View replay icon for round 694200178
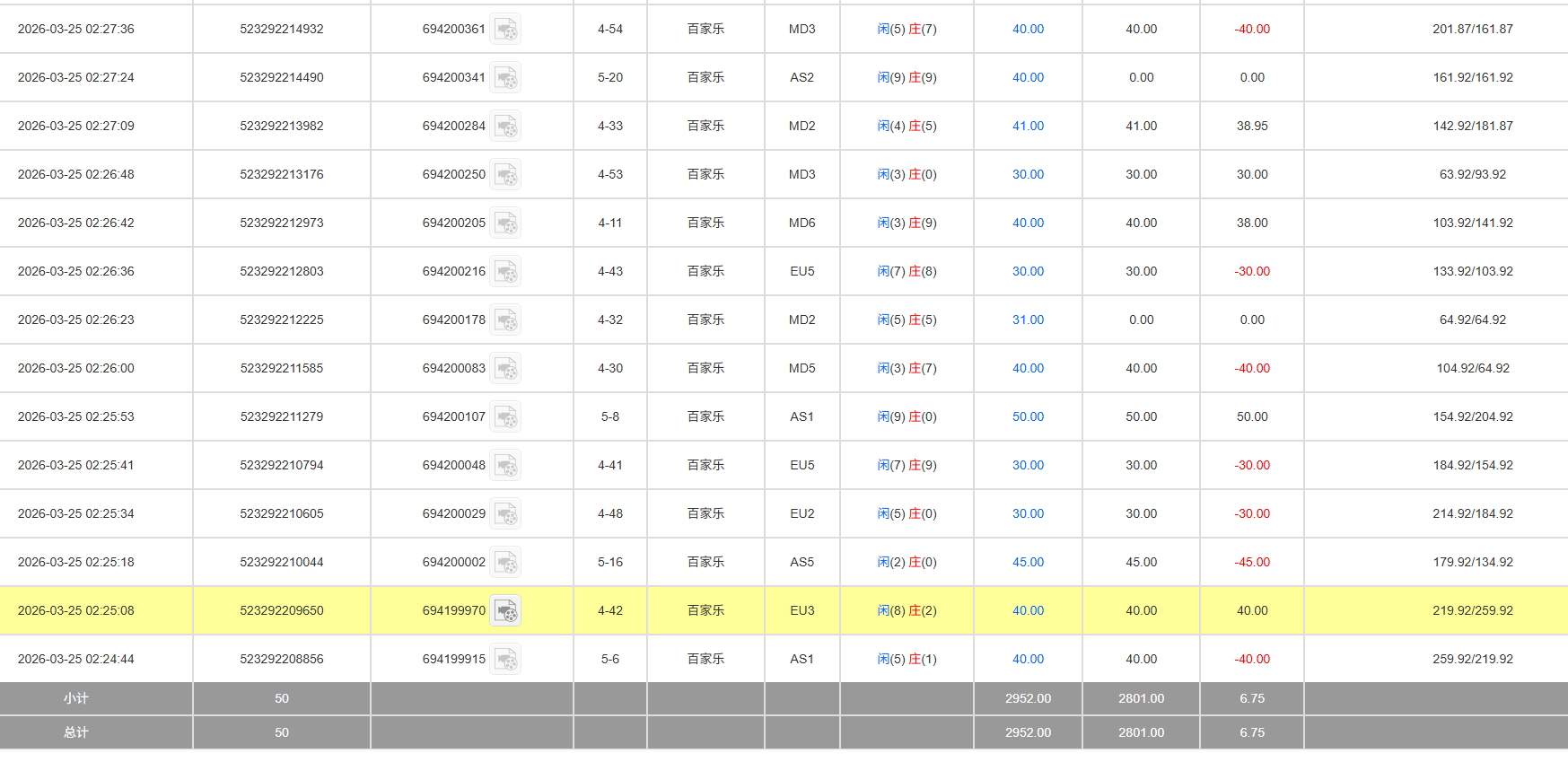The width and height of the screenshot is (1568, 762). pos(505,320)
